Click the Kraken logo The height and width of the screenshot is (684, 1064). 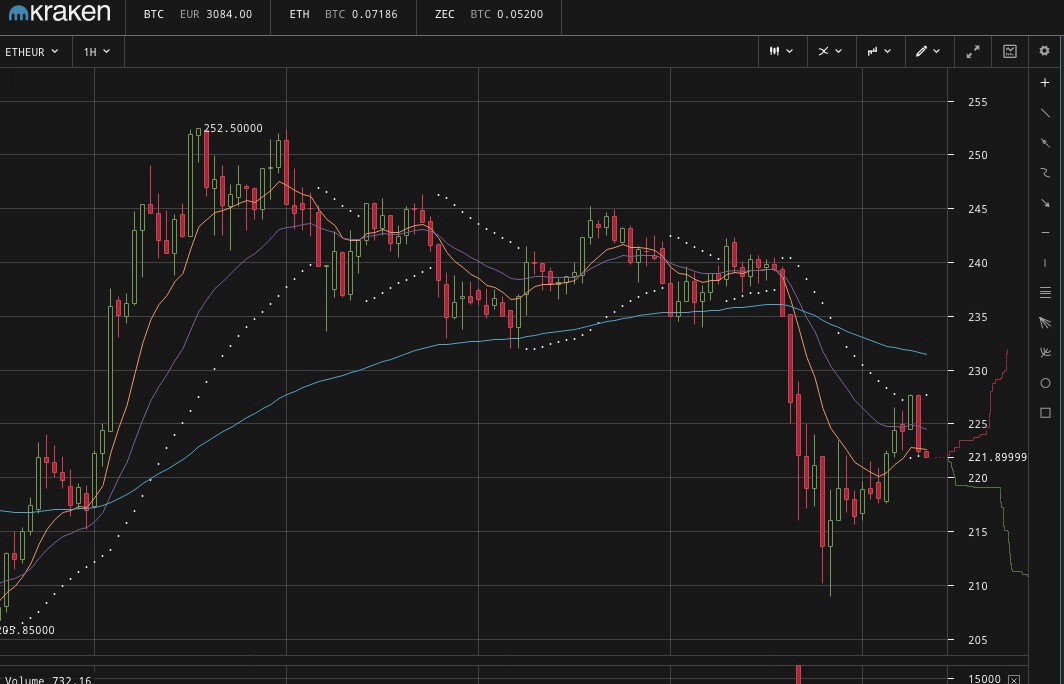tap(59, 12)
